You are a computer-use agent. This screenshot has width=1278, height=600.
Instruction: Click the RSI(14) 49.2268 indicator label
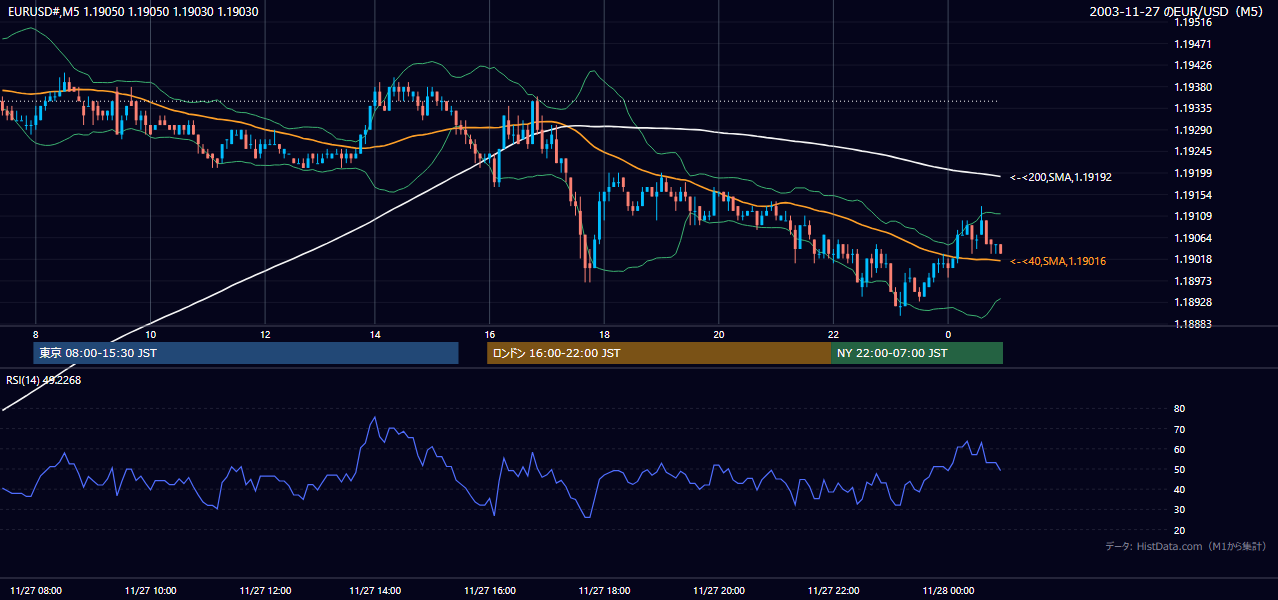[x=44, y=380]
